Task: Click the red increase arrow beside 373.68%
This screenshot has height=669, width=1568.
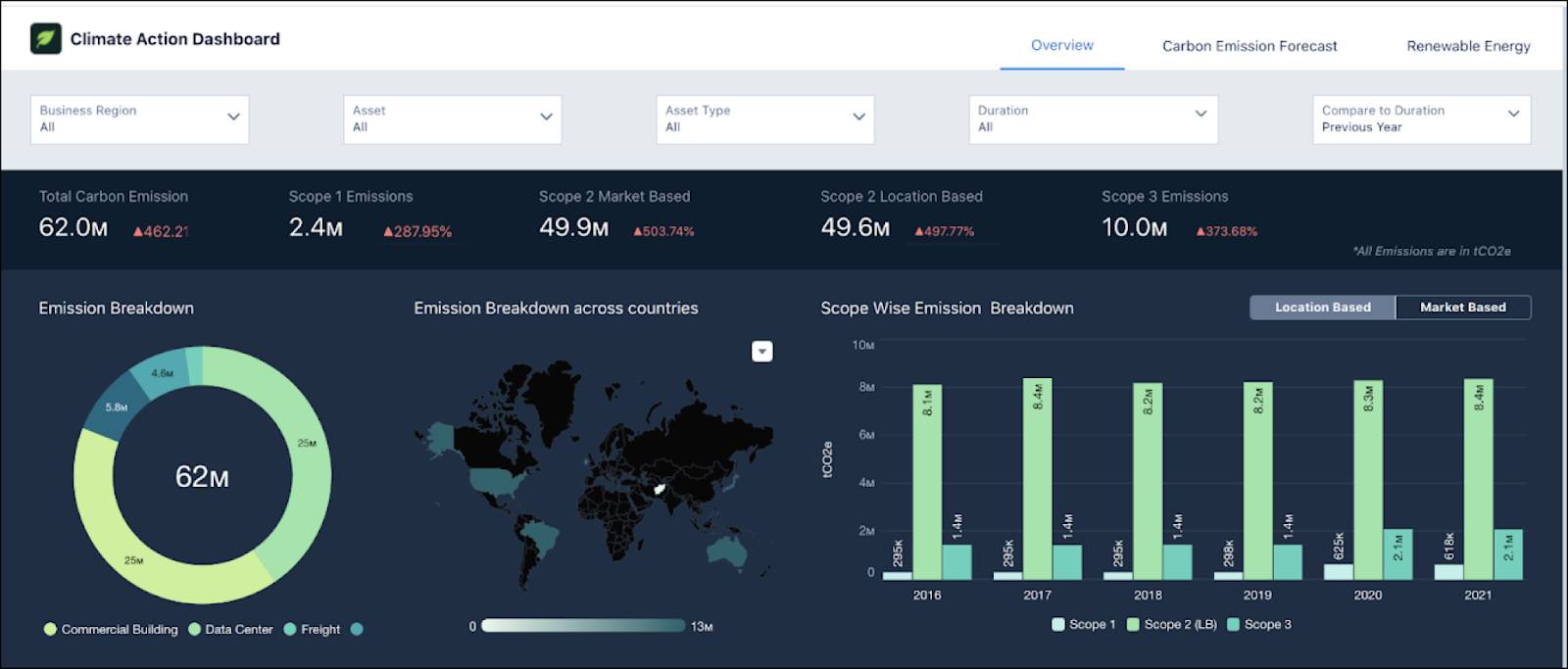Action: tap(1200, 232)
